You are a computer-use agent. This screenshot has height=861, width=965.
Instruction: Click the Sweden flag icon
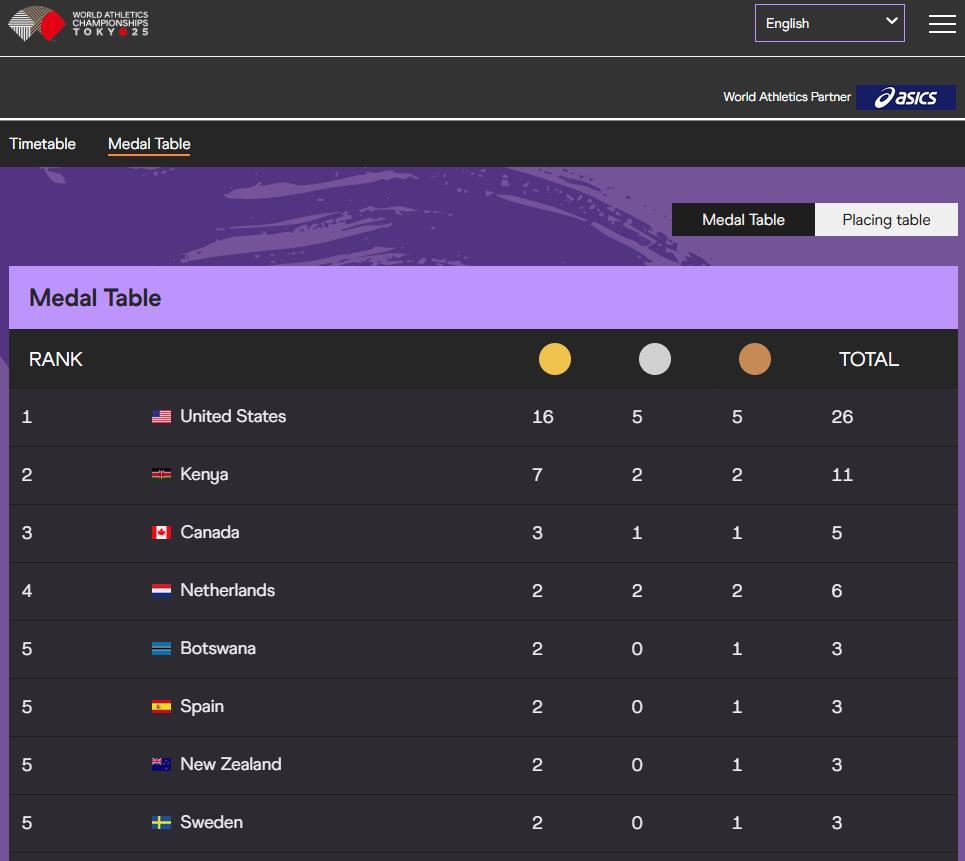(x=161, y=823)
